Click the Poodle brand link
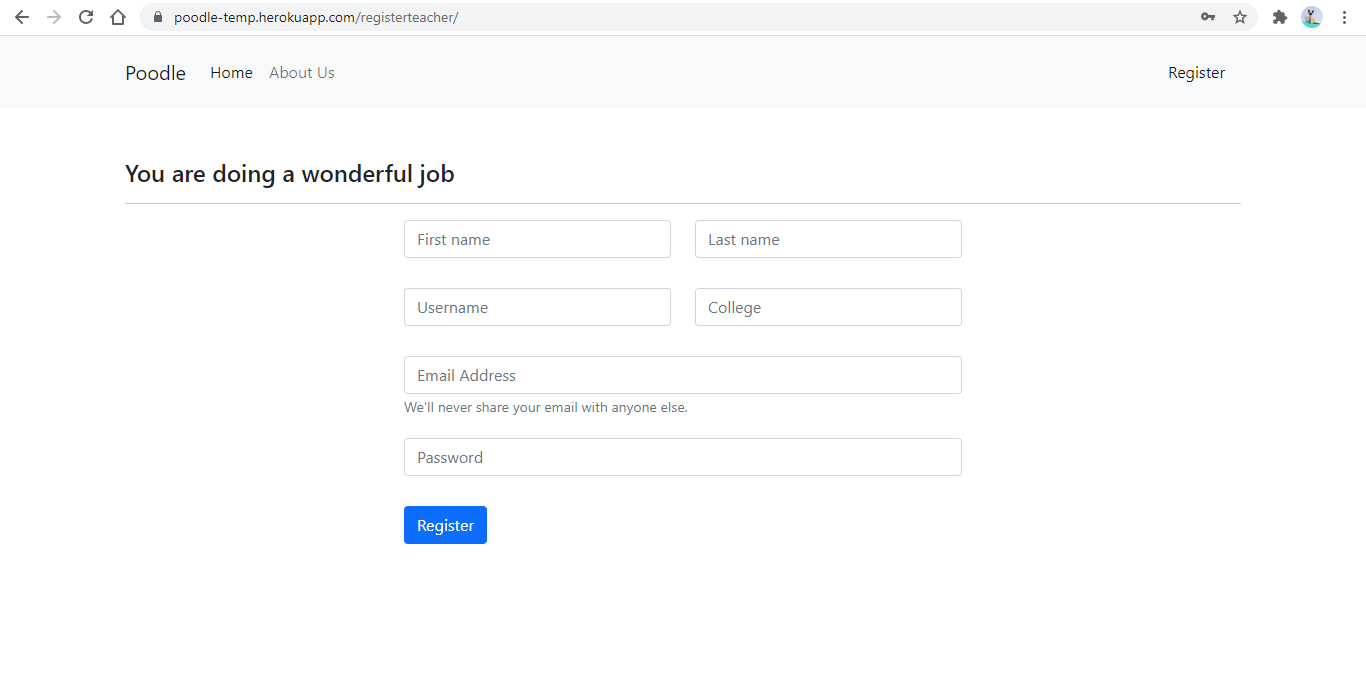This screenshot has height=692, width=1366. [155, 72]
